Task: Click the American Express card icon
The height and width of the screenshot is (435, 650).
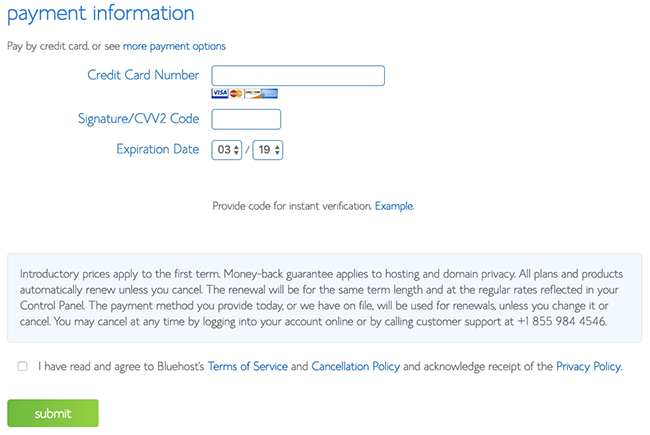Action: [x=269, y=93]
